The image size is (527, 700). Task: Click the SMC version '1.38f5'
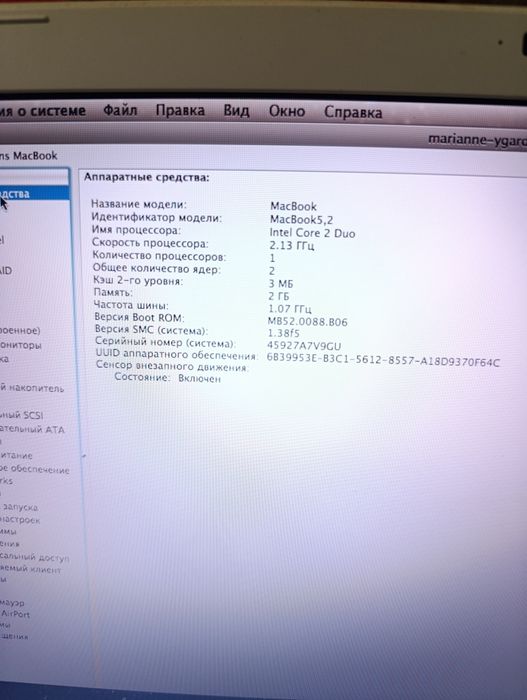click(x=284, y=333)
